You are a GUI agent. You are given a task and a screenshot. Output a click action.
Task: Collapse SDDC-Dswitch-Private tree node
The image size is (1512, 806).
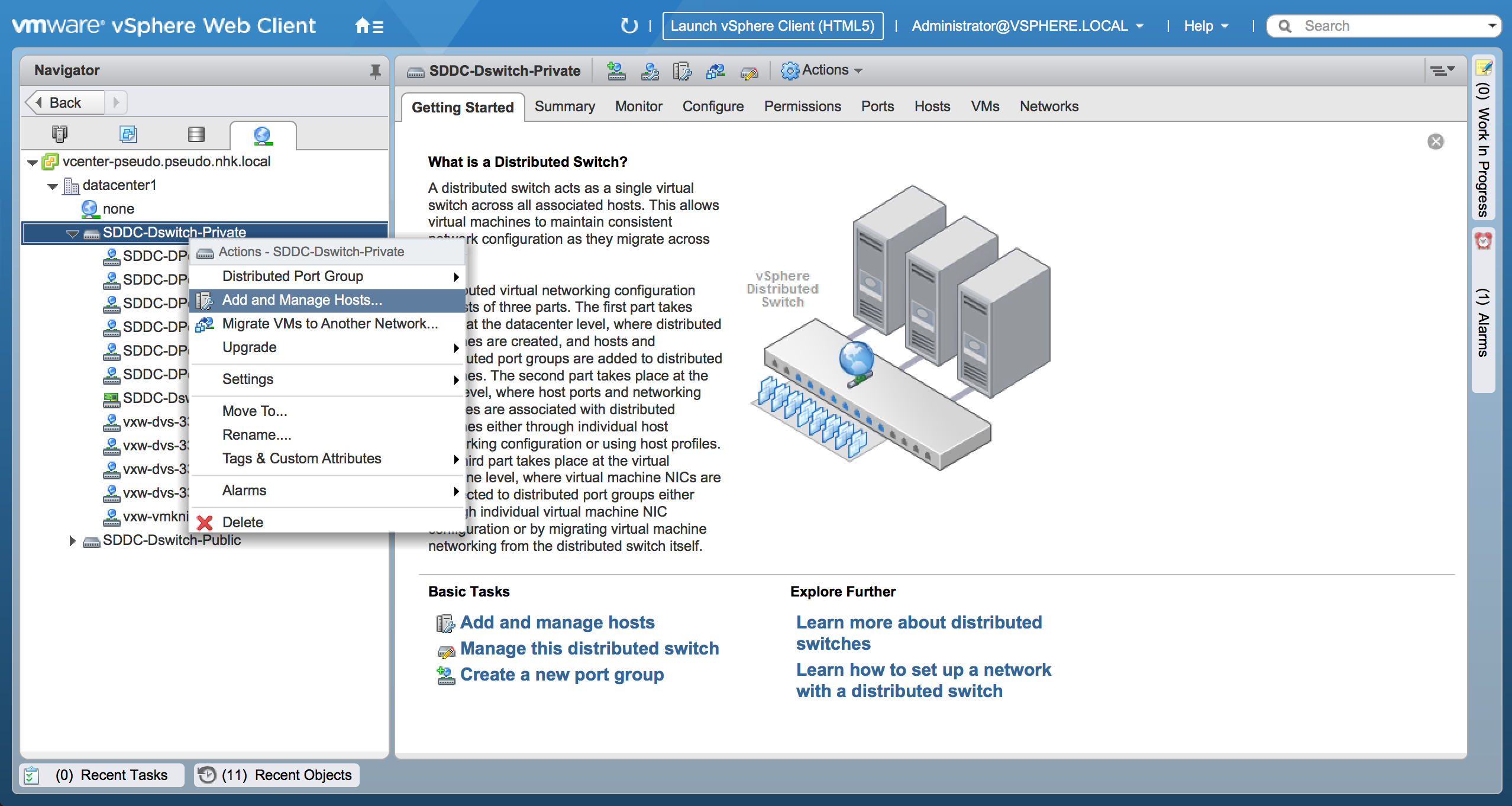pos(73,234)
